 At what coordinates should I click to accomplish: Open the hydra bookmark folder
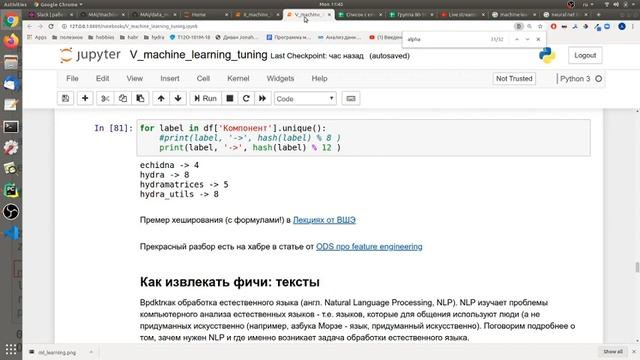coord(154,37)
